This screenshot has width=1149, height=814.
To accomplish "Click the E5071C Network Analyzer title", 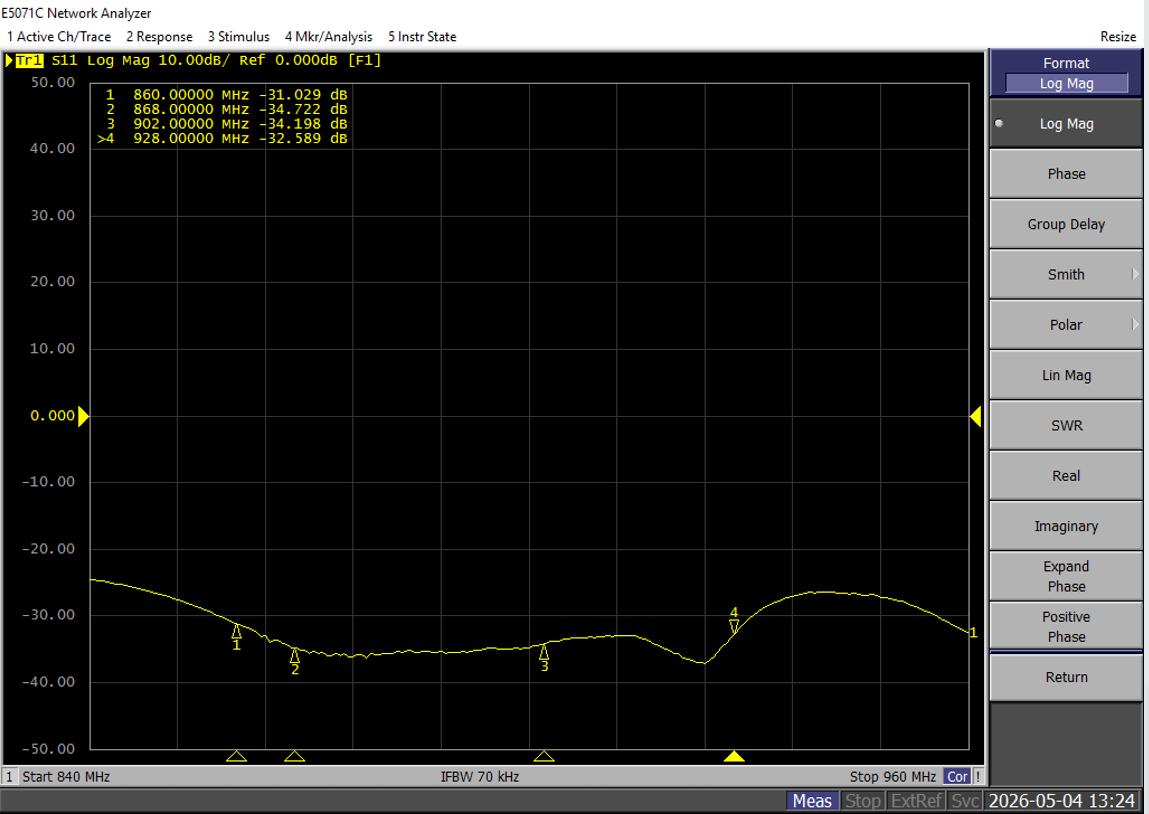I will click(76, 13).
